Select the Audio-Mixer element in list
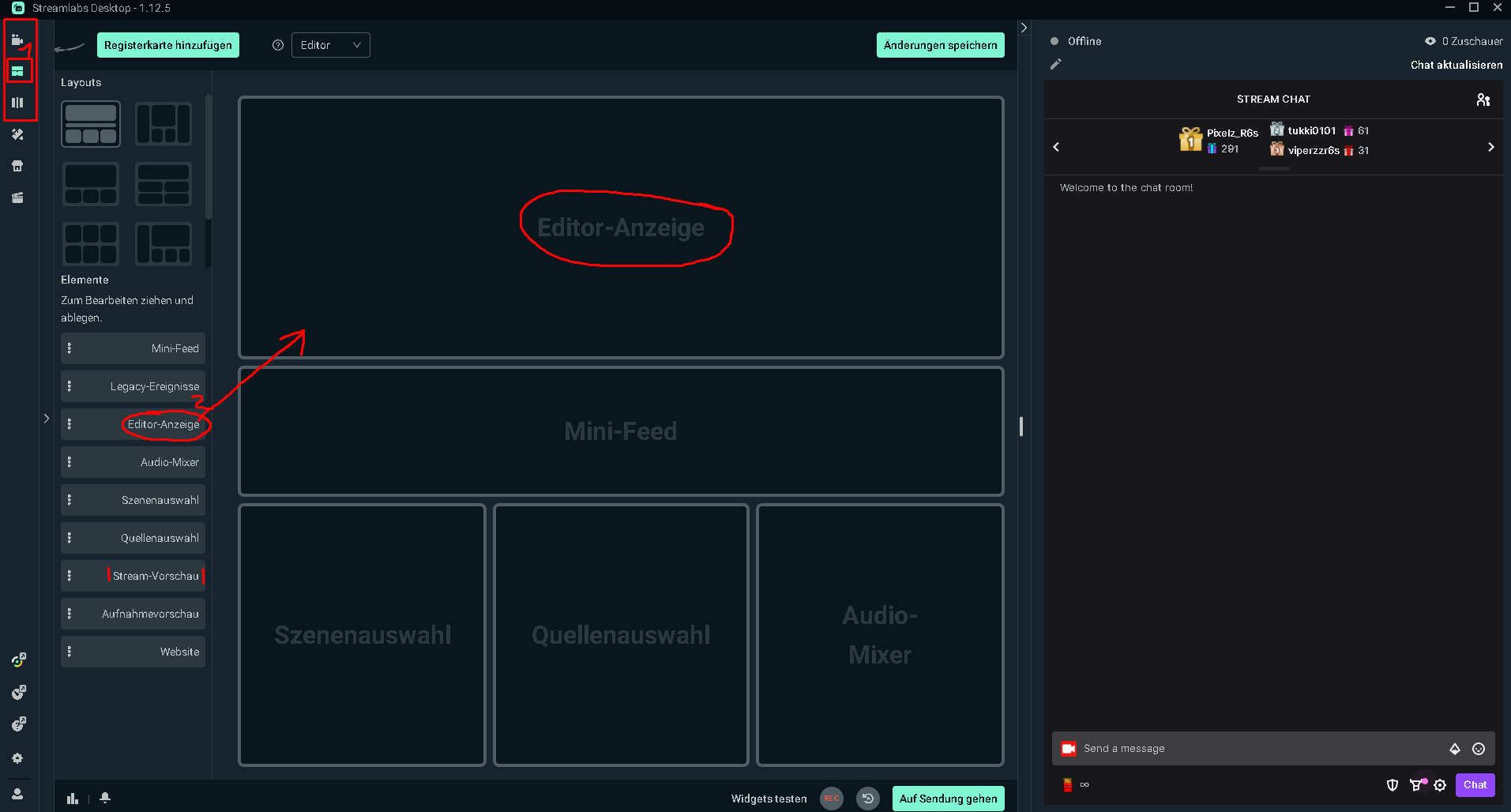The height and width of the screenshot is (812, 1511). (133, 462)
